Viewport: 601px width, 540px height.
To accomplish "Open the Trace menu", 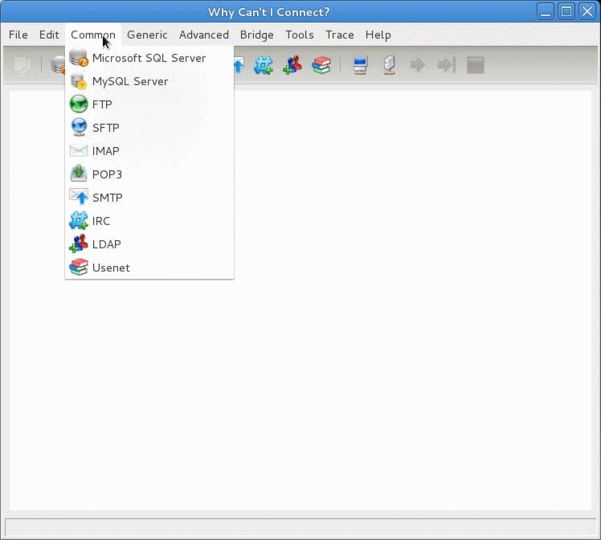I will [340, 35].
